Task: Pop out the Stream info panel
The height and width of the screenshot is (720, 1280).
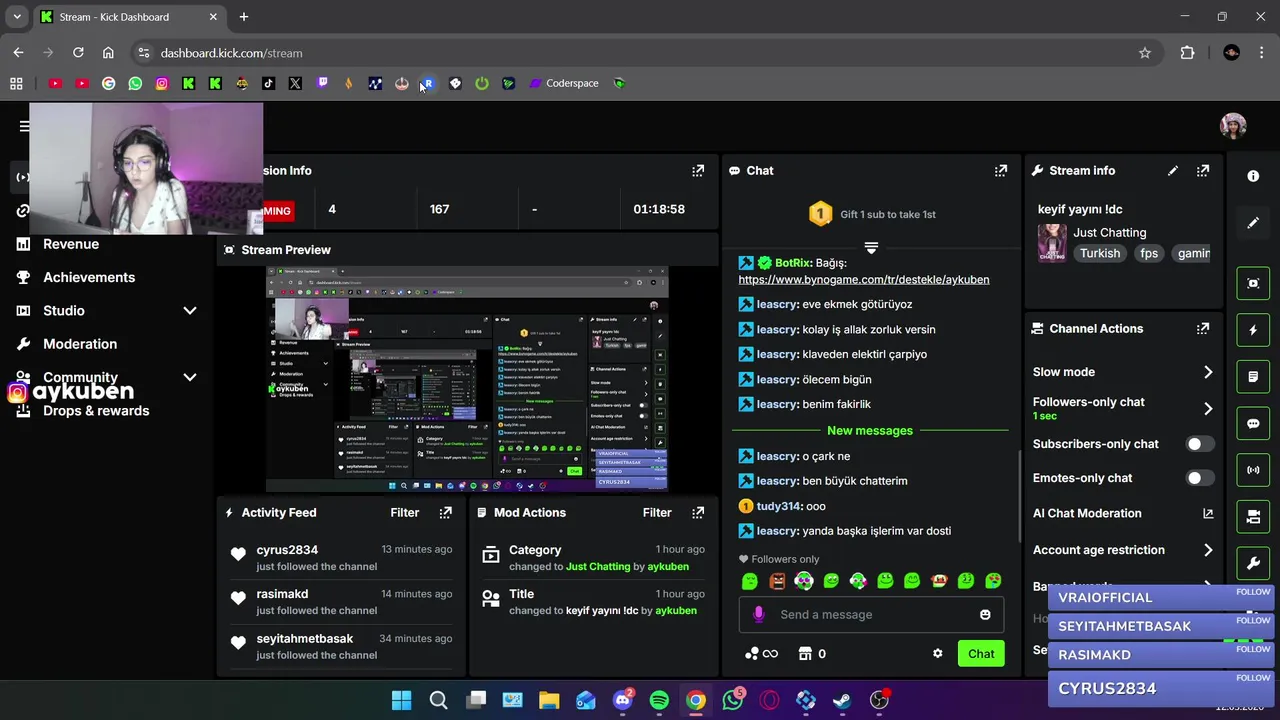Action: 1203,171
